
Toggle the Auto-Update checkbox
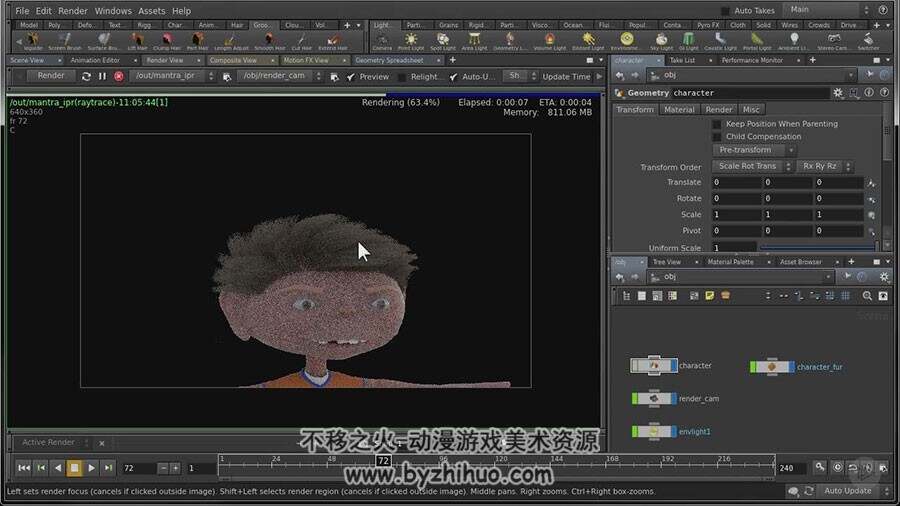click(x=453, y=77)
